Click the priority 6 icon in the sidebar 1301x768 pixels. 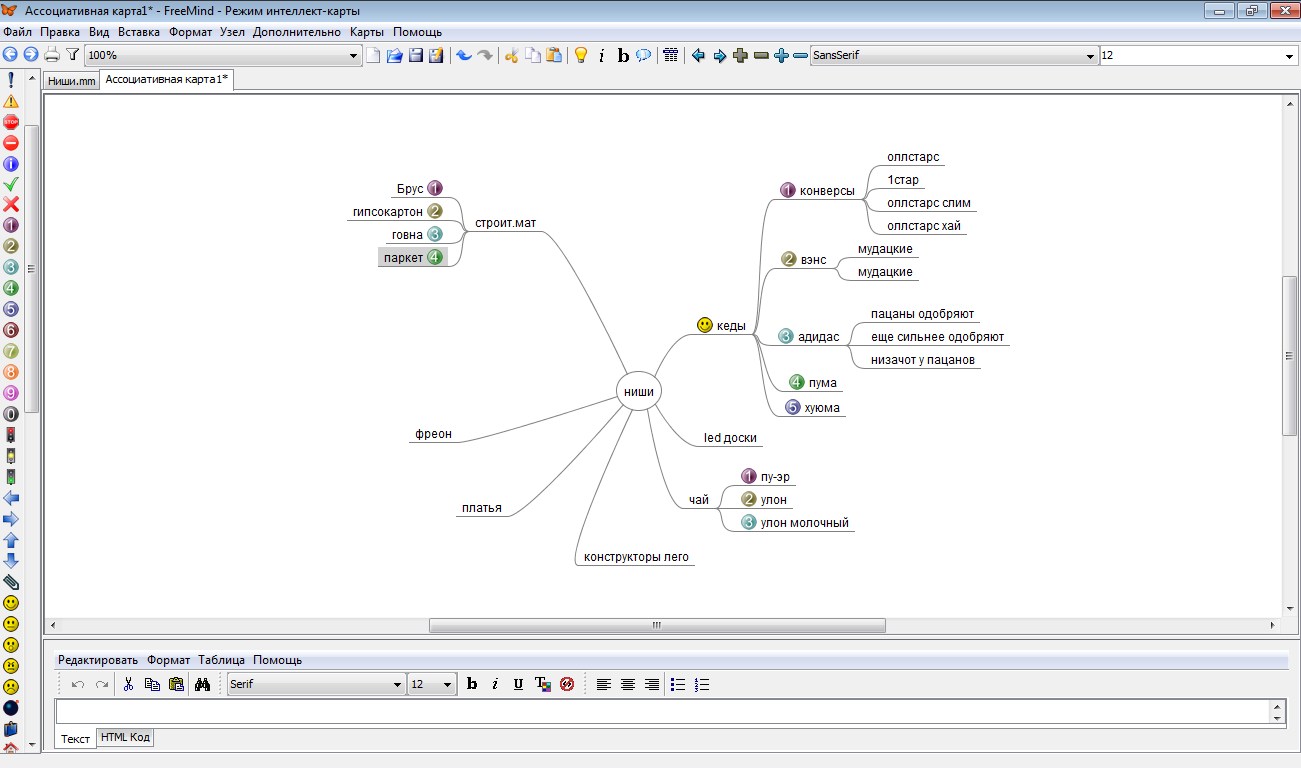point(11,330)
